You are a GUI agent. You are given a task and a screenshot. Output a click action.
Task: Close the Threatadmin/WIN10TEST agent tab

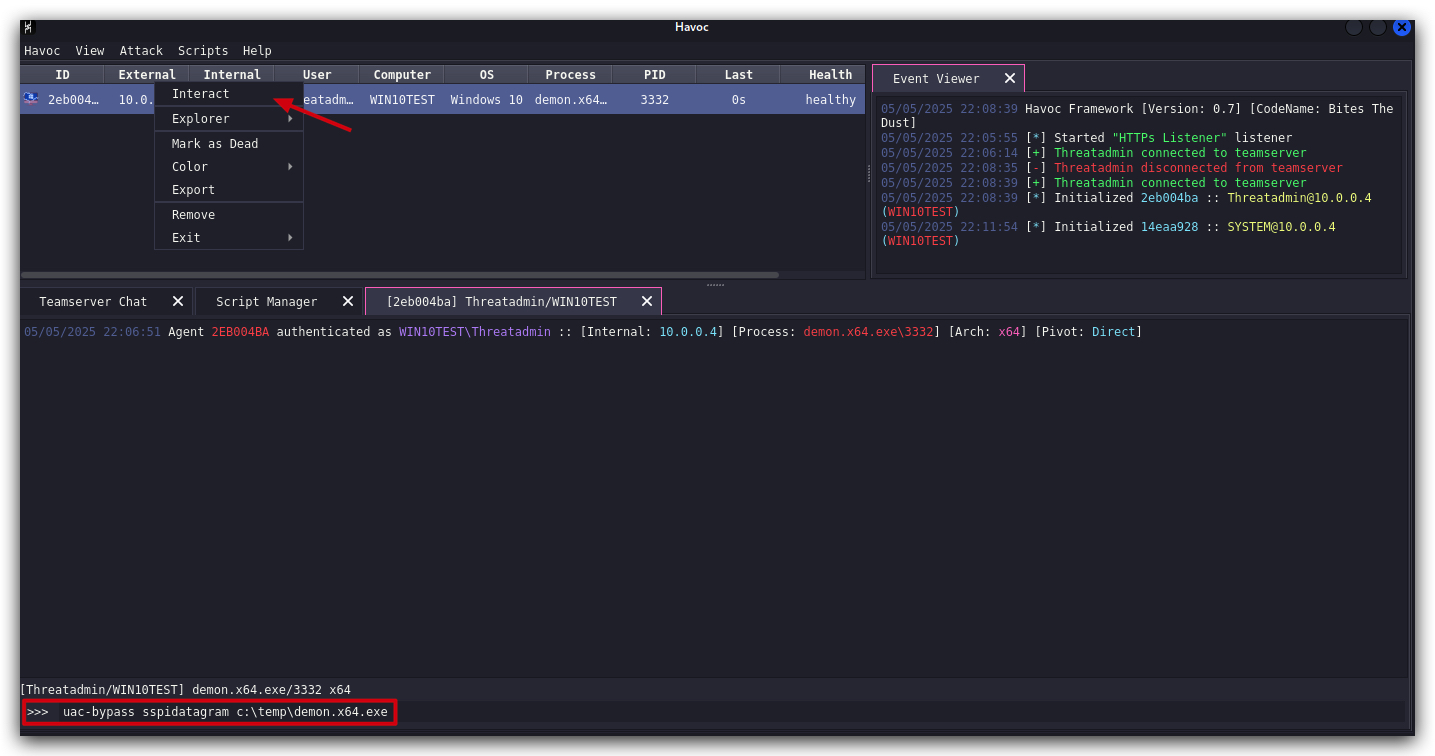[647, 301]
